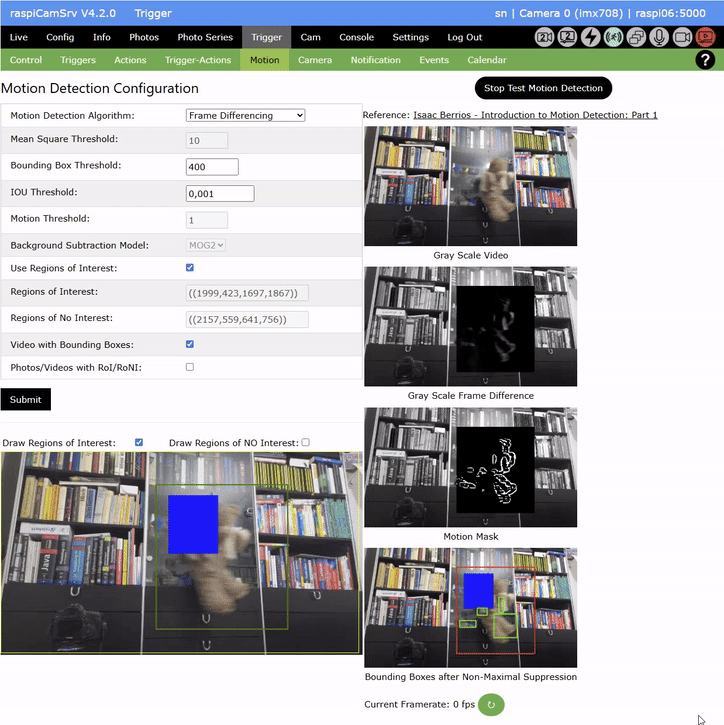
Task: Select the Motion subtab
Action: click(x=264, y=60)
